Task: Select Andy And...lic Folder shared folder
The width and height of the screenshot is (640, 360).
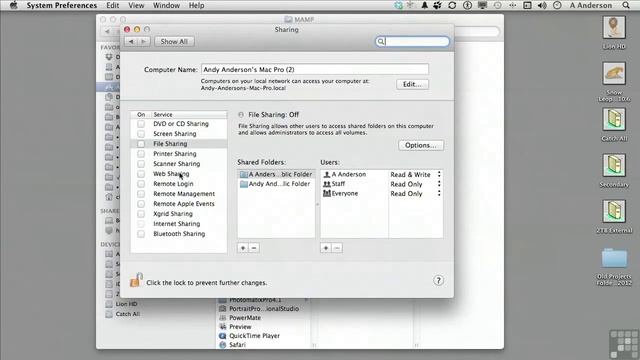Action: tap(276, 184)
